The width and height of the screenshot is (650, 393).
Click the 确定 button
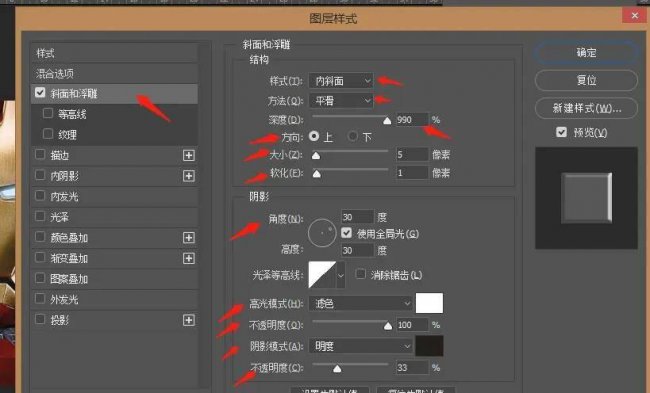click(x=586, y=53)
